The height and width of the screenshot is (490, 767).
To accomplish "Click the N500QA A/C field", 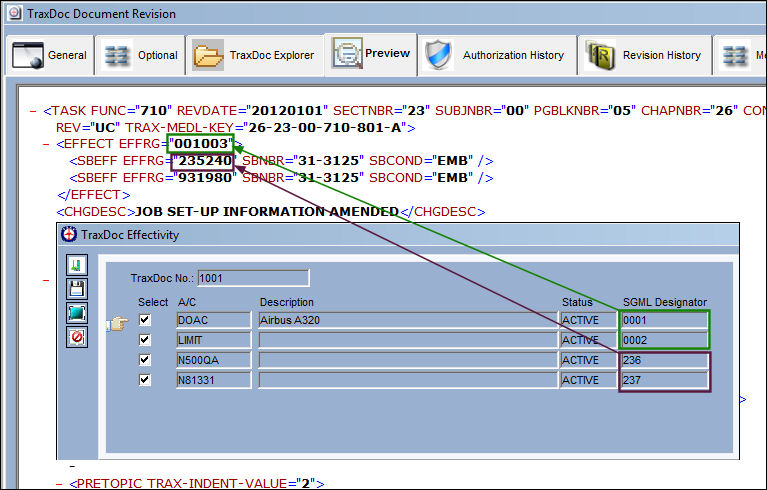I will coord(214,360).
